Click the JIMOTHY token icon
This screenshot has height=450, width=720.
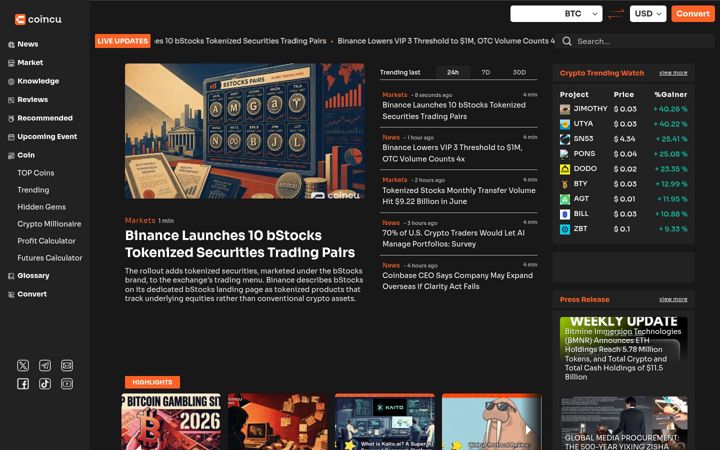[565, 109]
